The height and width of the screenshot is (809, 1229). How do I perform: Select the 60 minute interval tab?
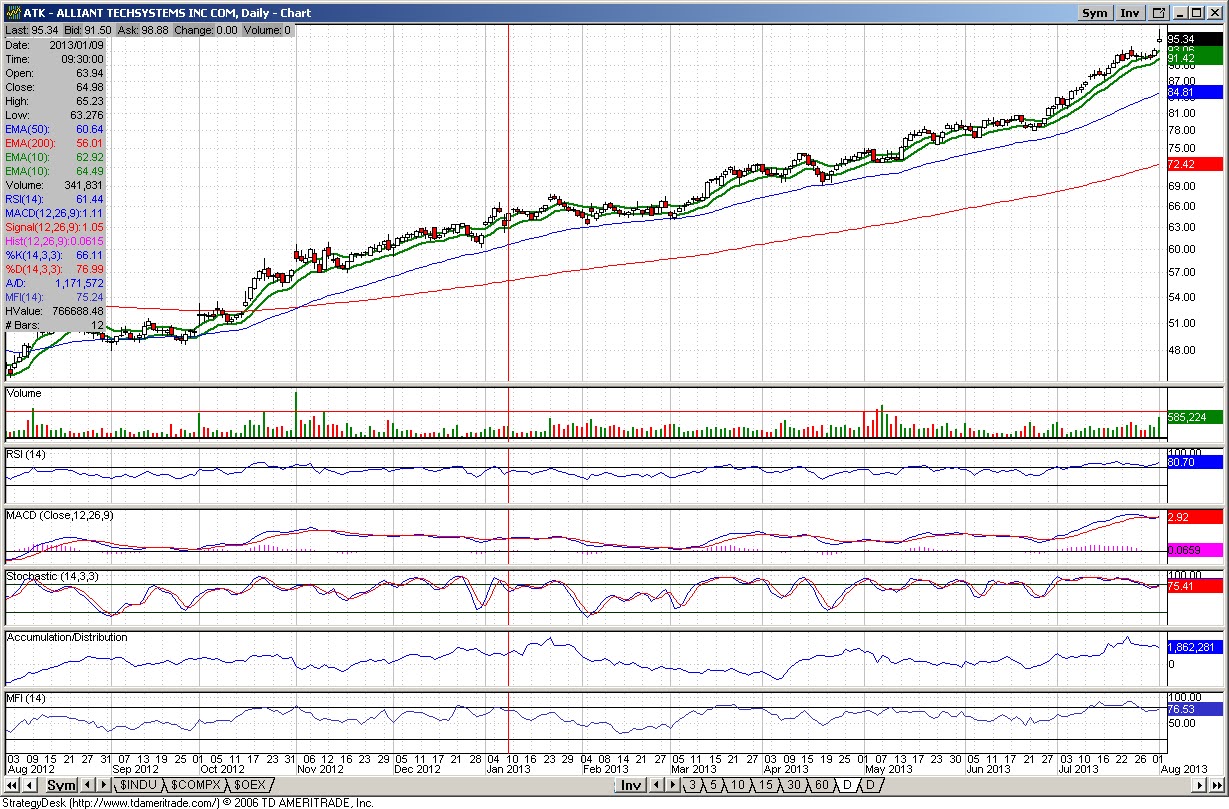point(821,785)
